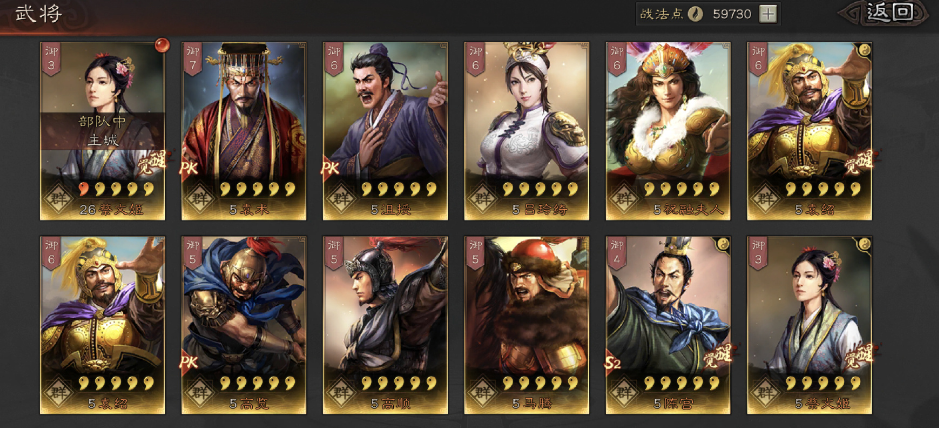Open the 高览 general card
Screen dimensions: 939x428
[244, 325]
